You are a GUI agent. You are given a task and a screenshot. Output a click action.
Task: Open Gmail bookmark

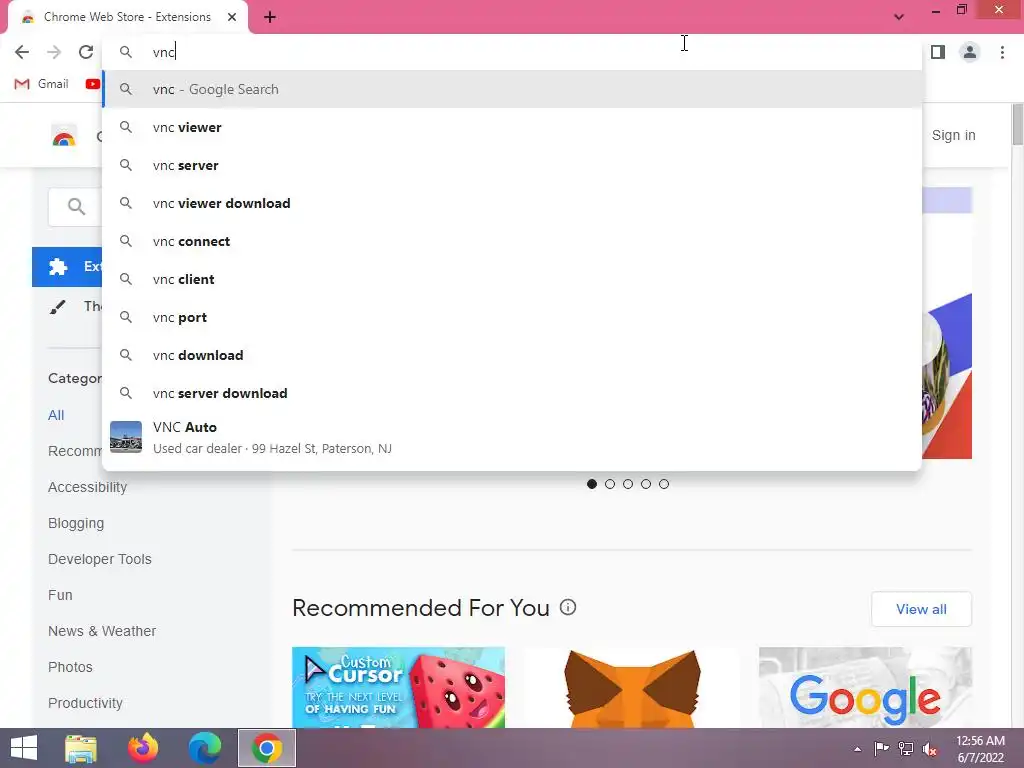42,84
